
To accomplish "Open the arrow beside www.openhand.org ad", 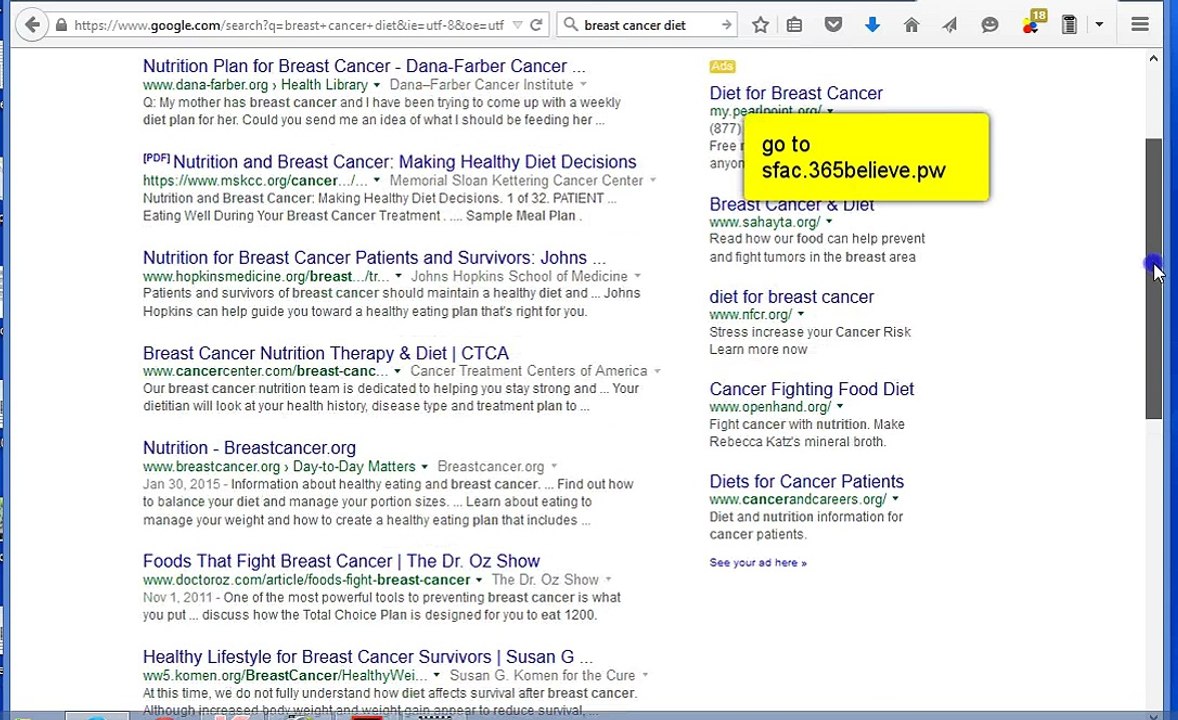I will coord(840,407).
